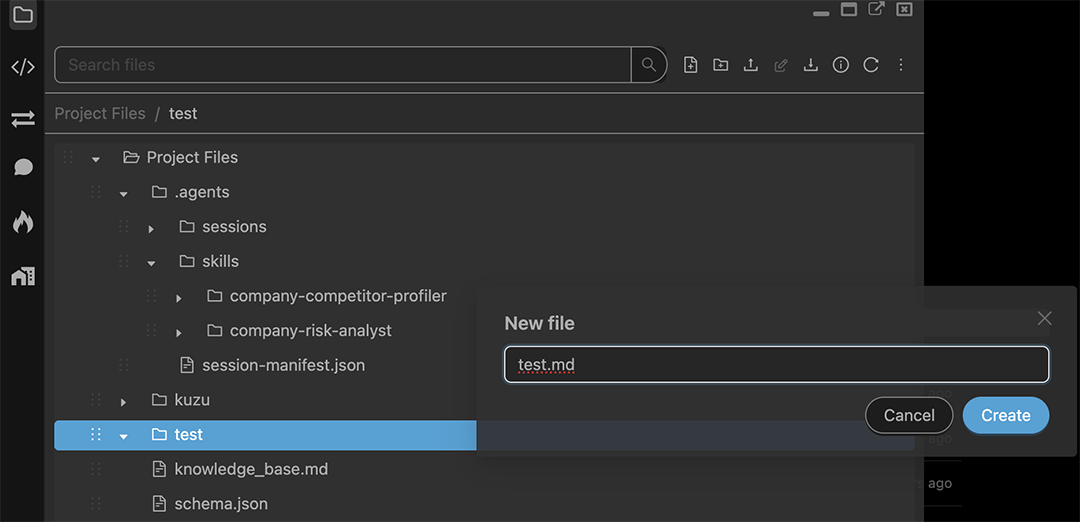Open the three-dot more options menu

[901, 65]
